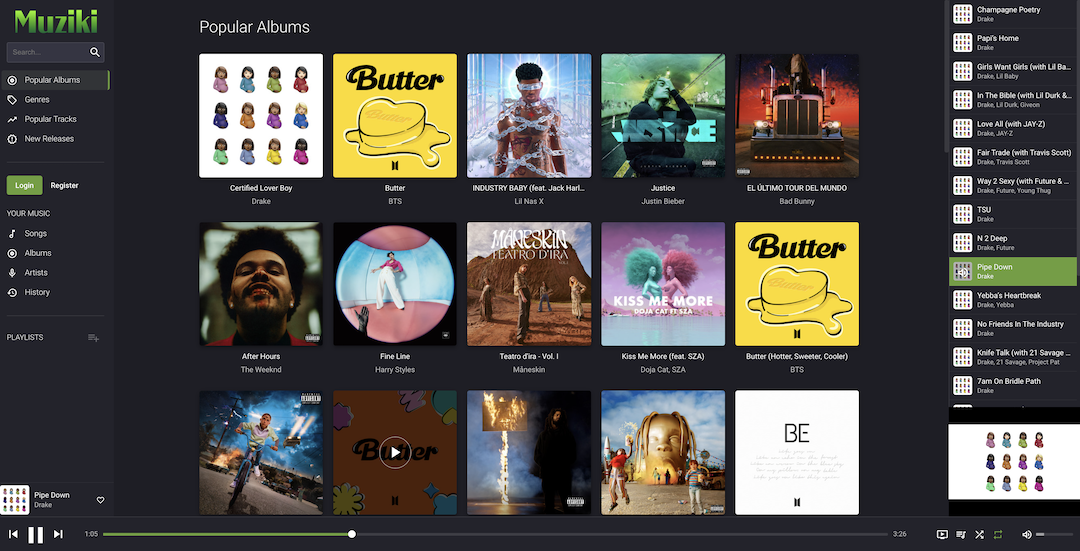Add a new playlist with the plus icon
This screenshot has width=1080, height=551.
94,337
